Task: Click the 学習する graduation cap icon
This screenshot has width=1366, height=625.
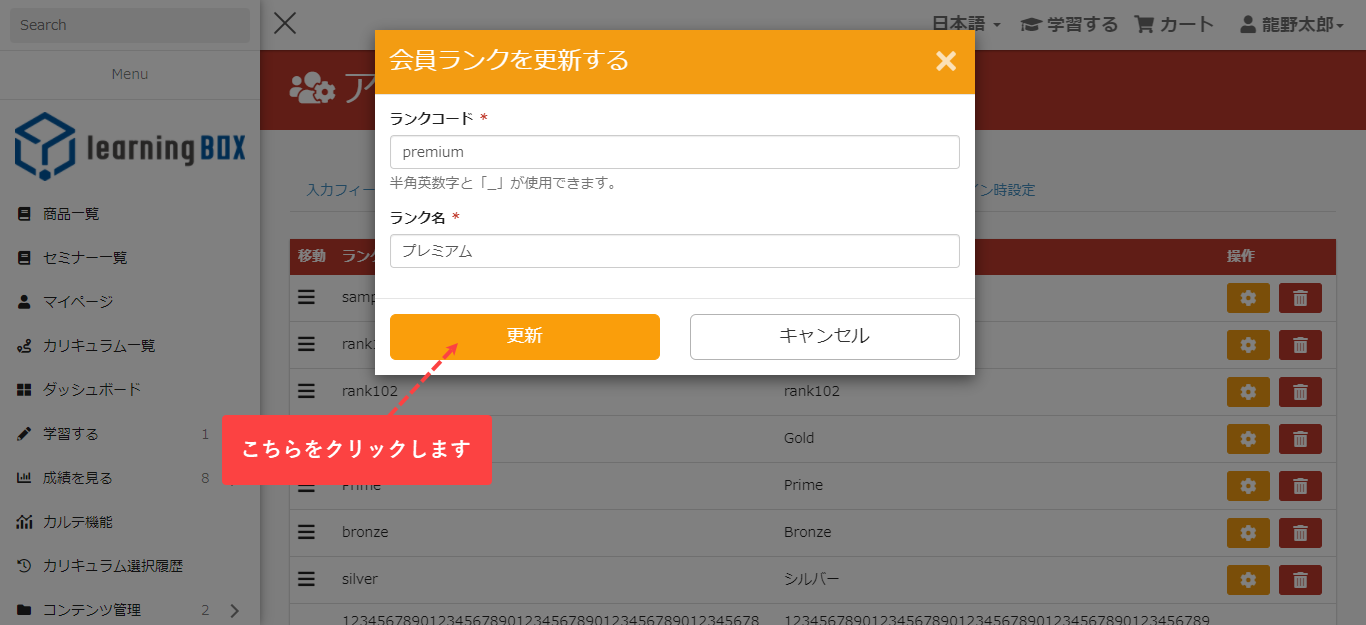Action: tap(1030, 24)
